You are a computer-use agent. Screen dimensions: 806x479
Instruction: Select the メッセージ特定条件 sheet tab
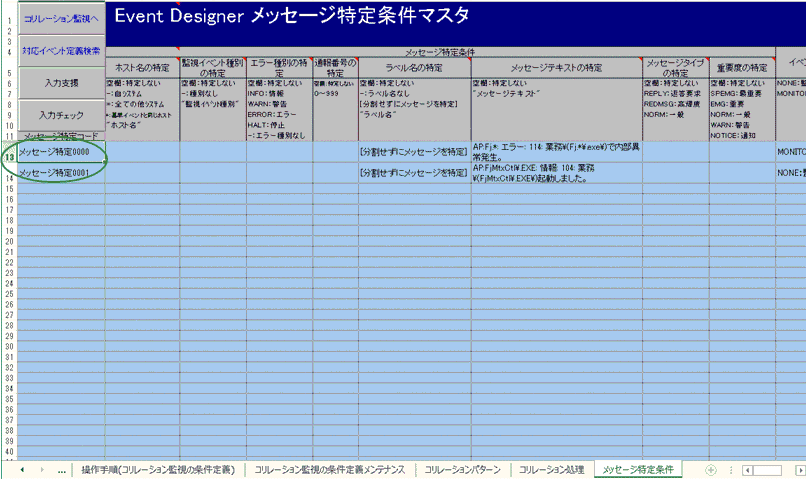coord(638,470)
